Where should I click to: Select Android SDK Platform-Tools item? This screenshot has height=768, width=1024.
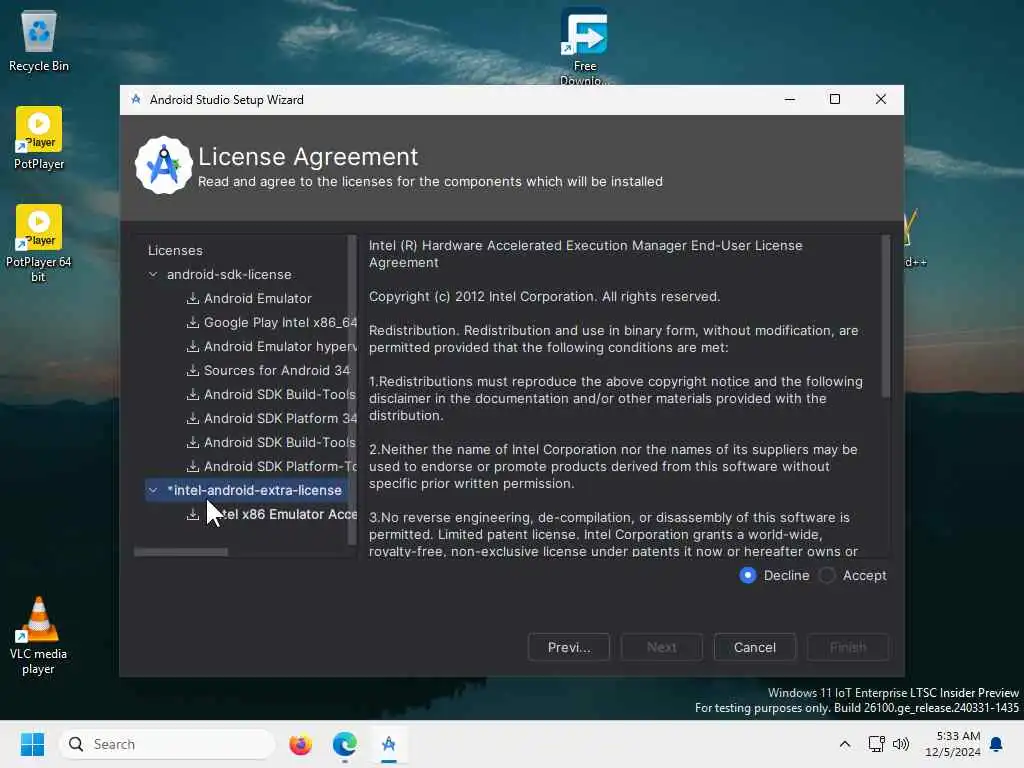(280, 466)
